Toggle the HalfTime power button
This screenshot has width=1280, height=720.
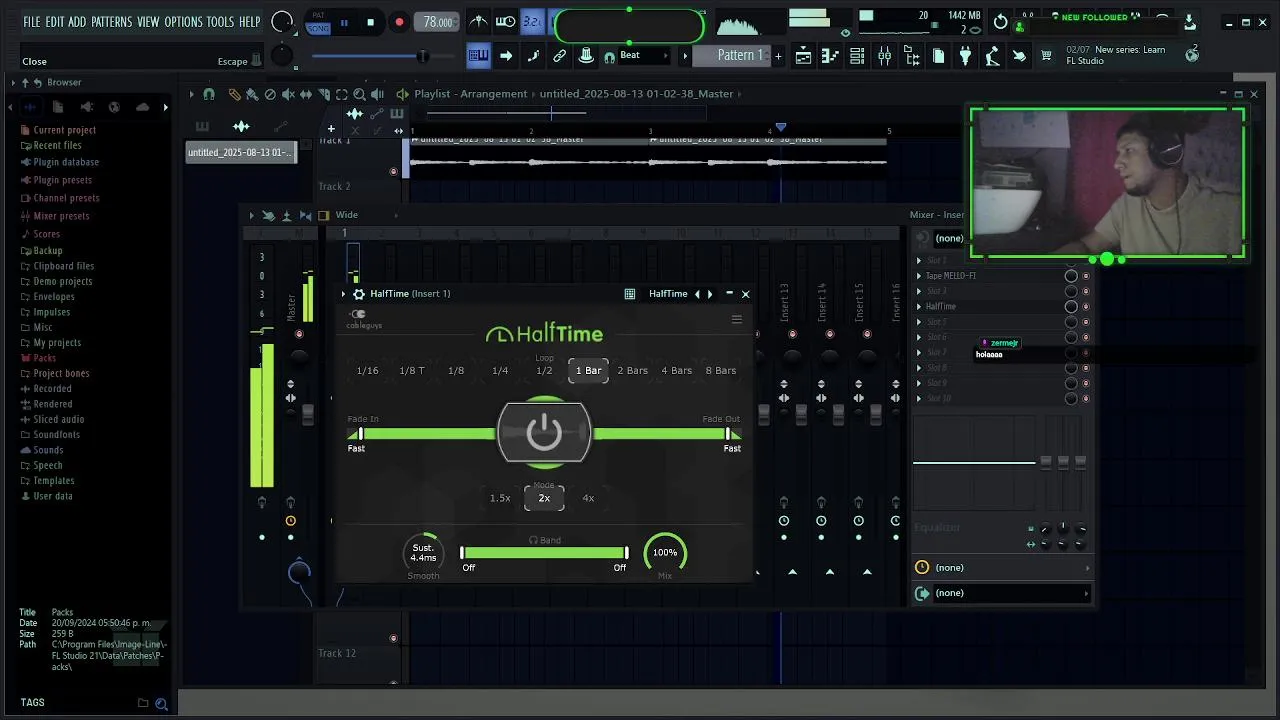(544, 433)
